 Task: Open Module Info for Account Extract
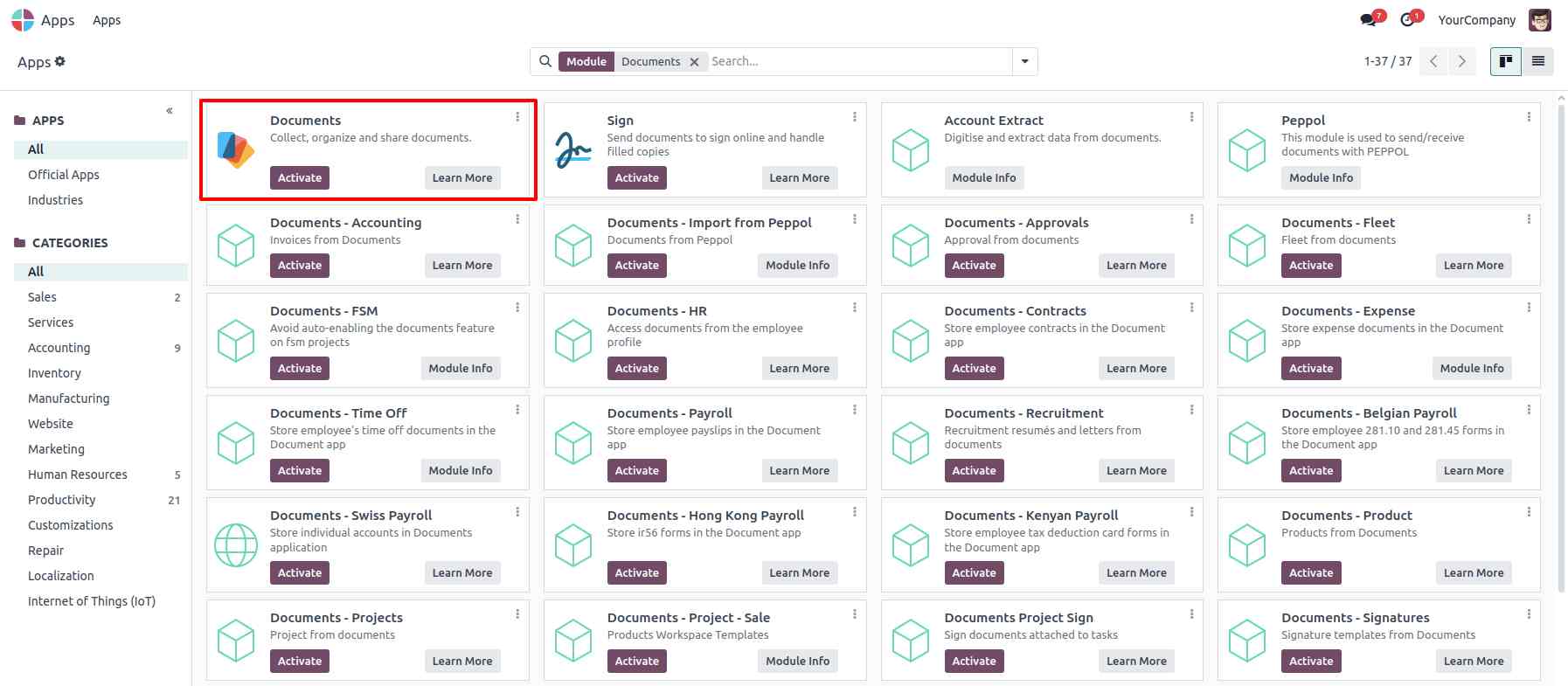click(x=984, y=177)
